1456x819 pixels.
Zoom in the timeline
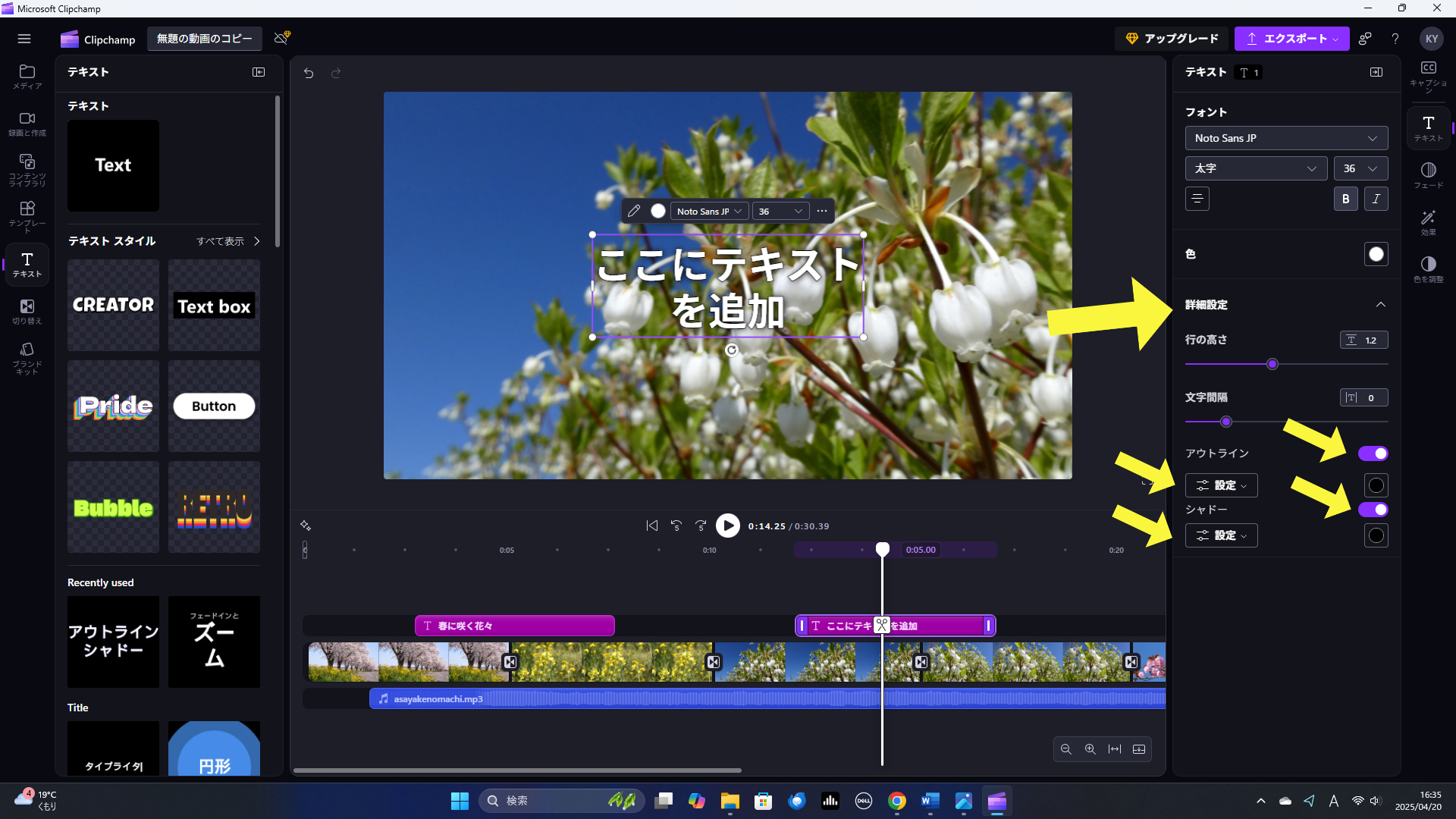(1090, 749)
